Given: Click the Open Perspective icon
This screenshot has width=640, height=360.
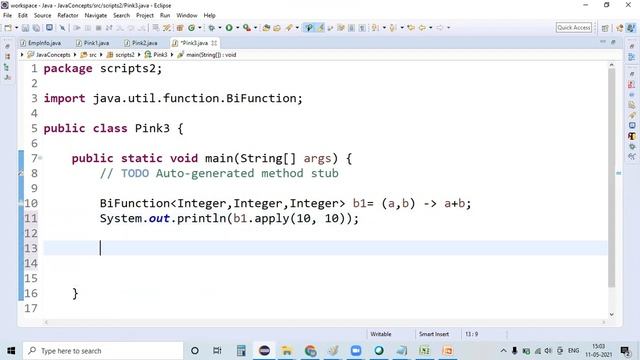Looking at the screenshot, I should click(605, 28).
